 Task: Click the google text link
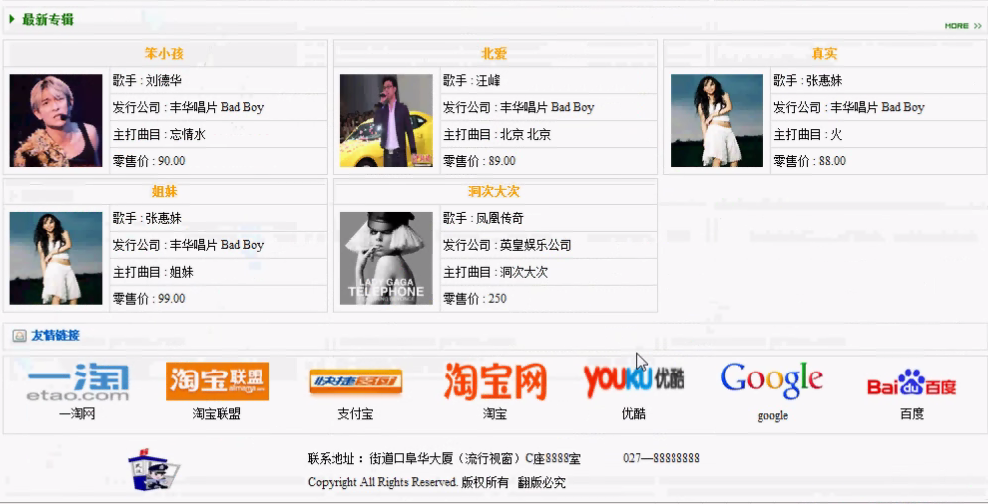[x=773, y=415]
